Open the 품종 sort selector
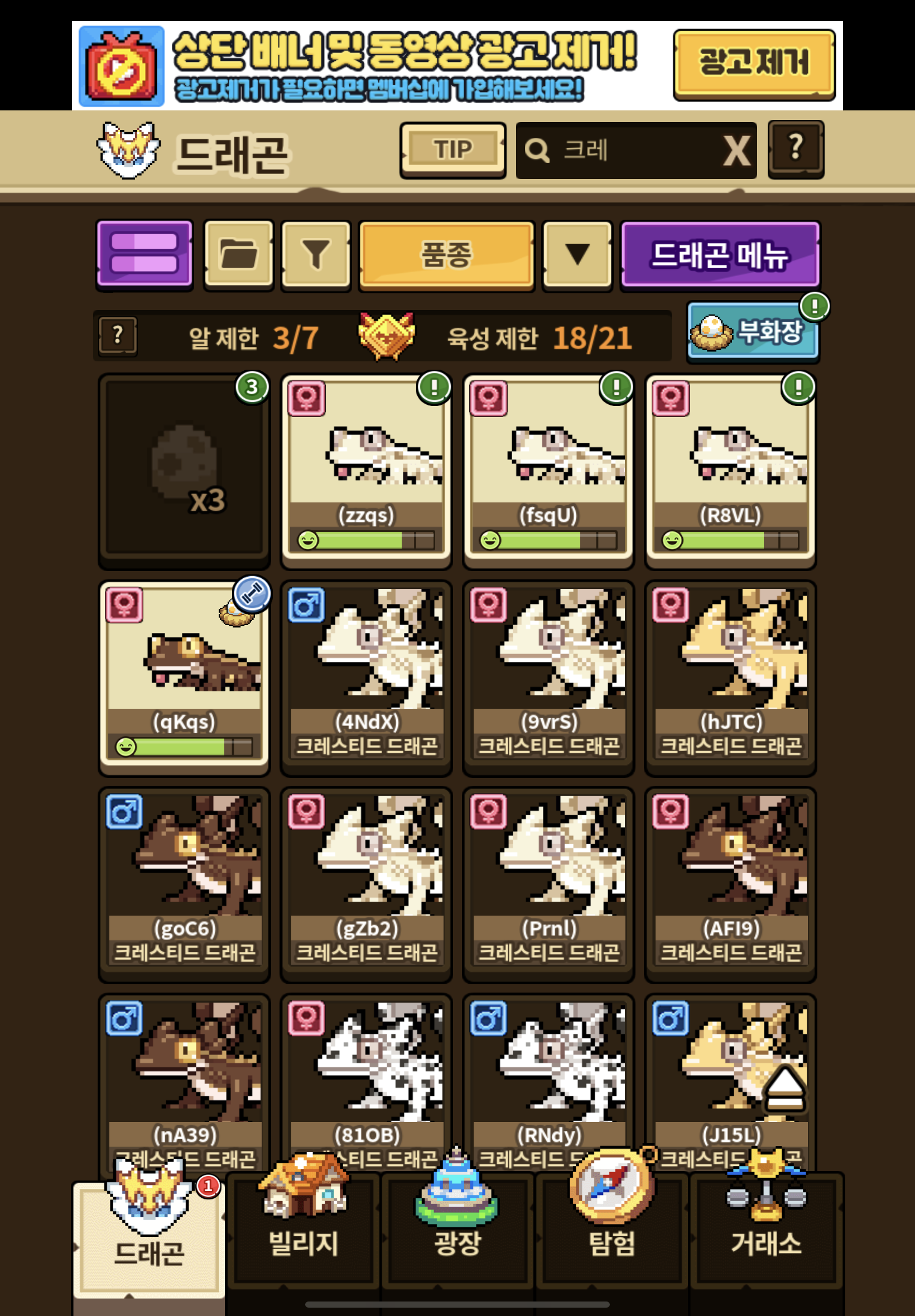 tap(446, 255)
